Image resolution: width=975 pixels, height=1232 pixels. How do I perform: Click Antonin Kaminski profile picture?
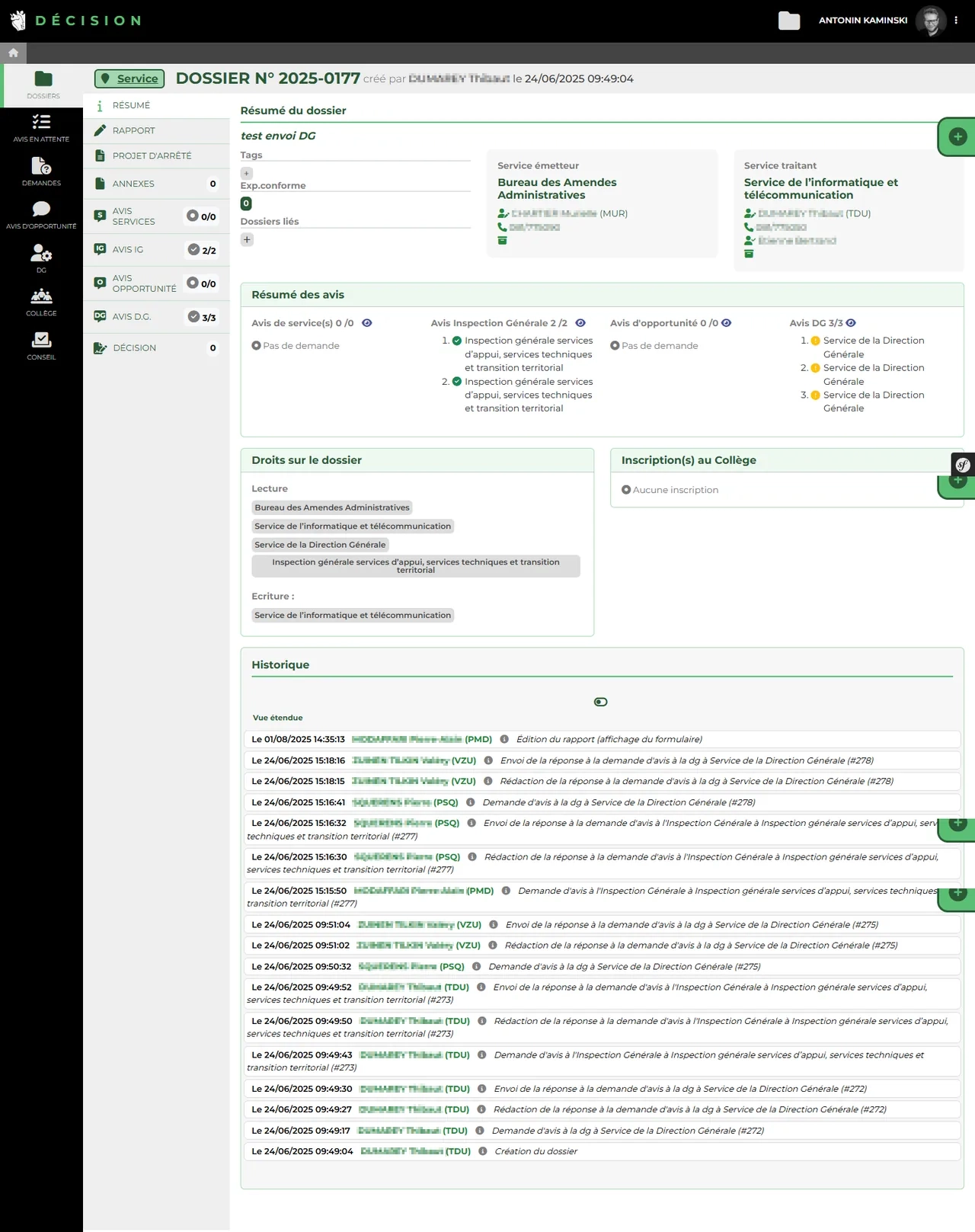coord(930,21)
